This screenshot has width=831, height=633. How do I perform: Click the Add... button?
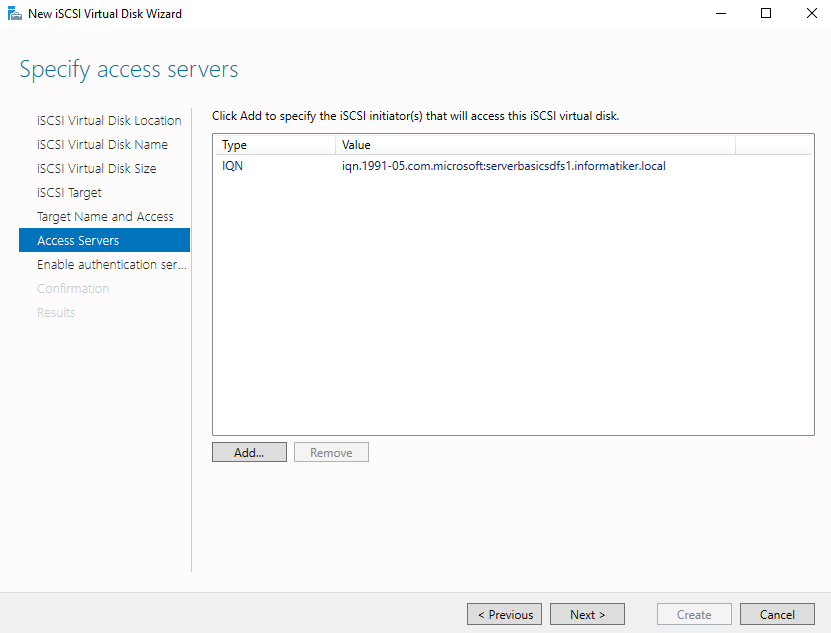(x=249, y=452)
